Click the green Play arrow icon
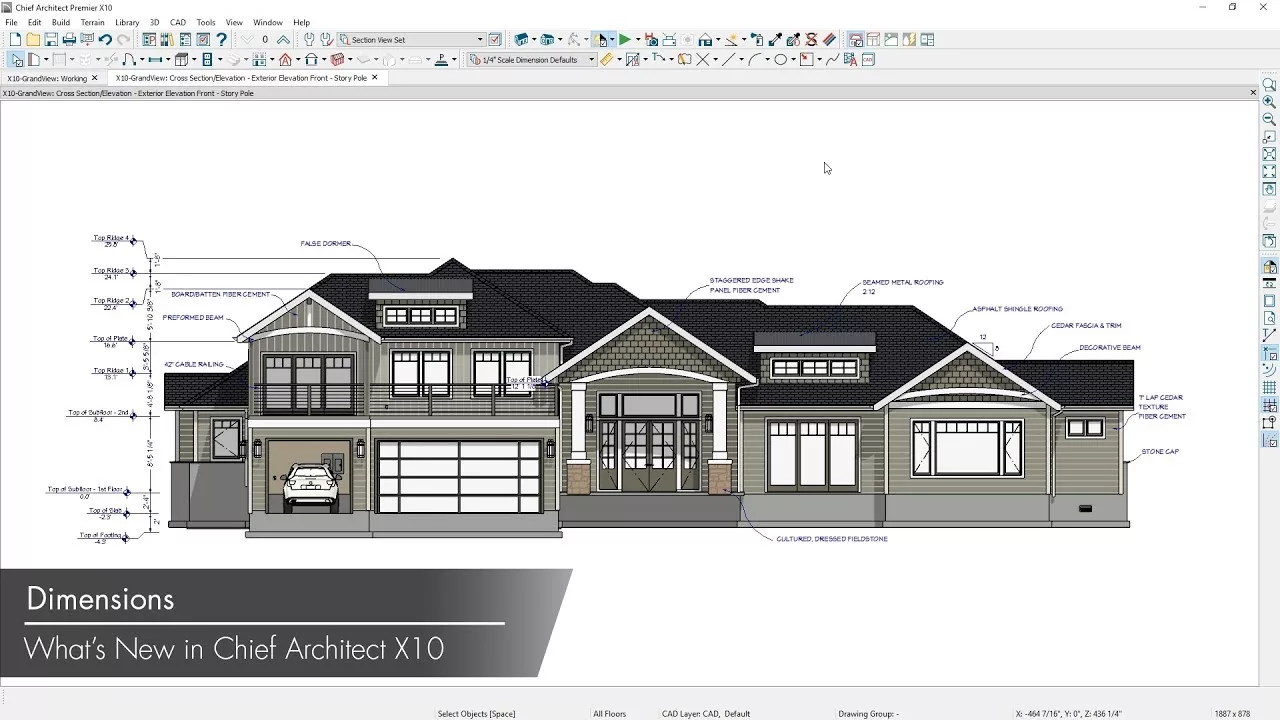This screenshot has height=720, width=1280. coord(624,40)
